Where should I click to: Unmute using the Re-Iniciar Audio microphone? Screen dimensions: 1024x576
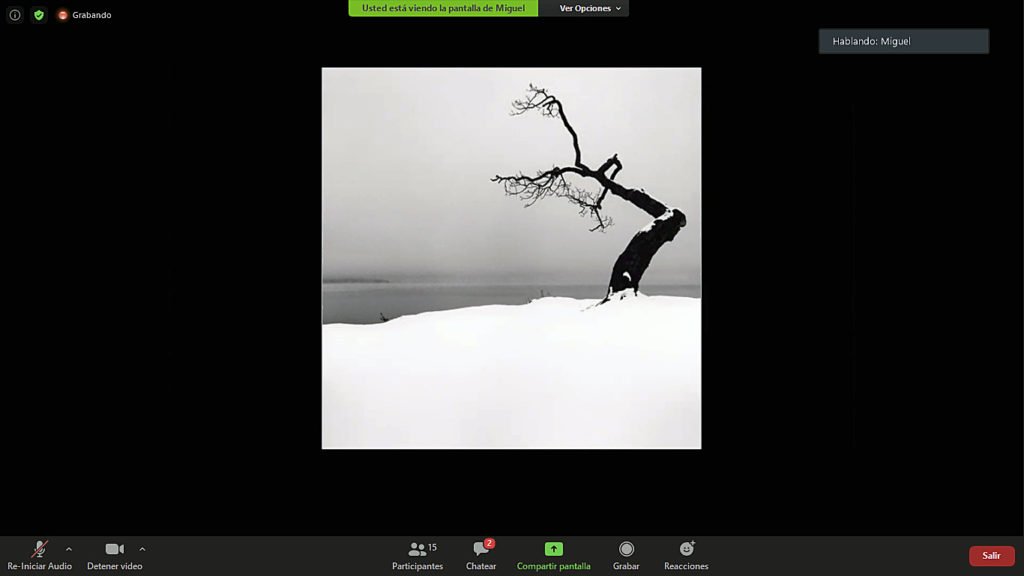(x=40, y=549)
